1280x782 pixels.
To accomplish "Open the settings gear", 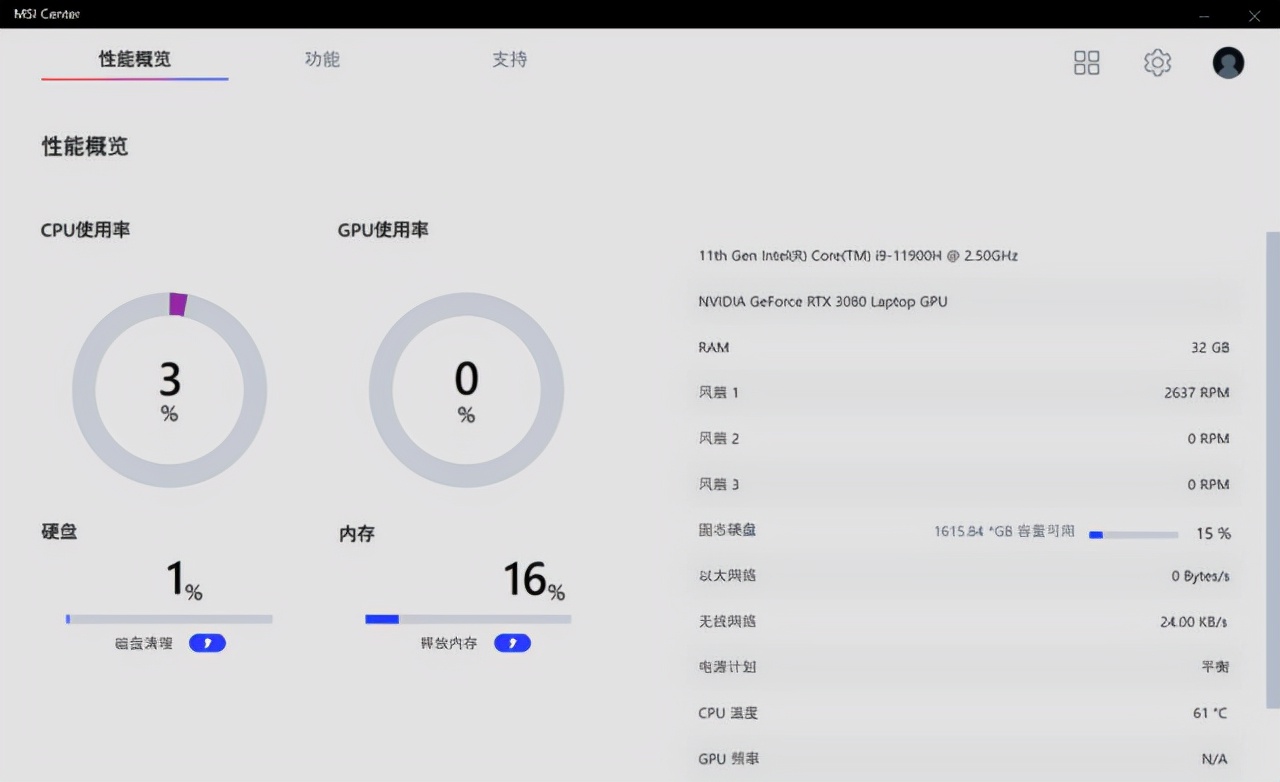I will [1157, 63].
